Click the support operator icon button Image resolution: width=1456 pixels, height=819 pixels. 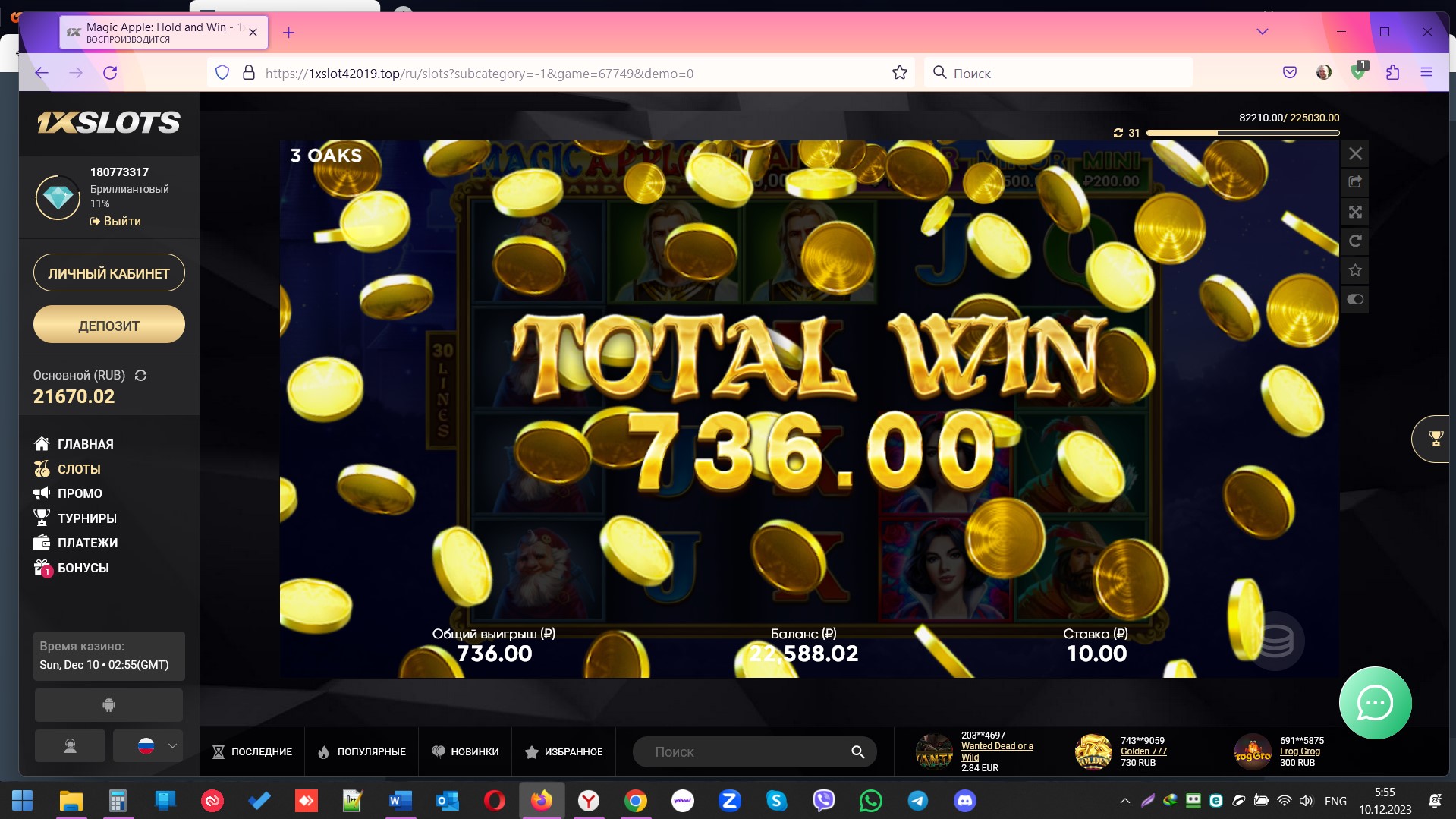(70, 746)
